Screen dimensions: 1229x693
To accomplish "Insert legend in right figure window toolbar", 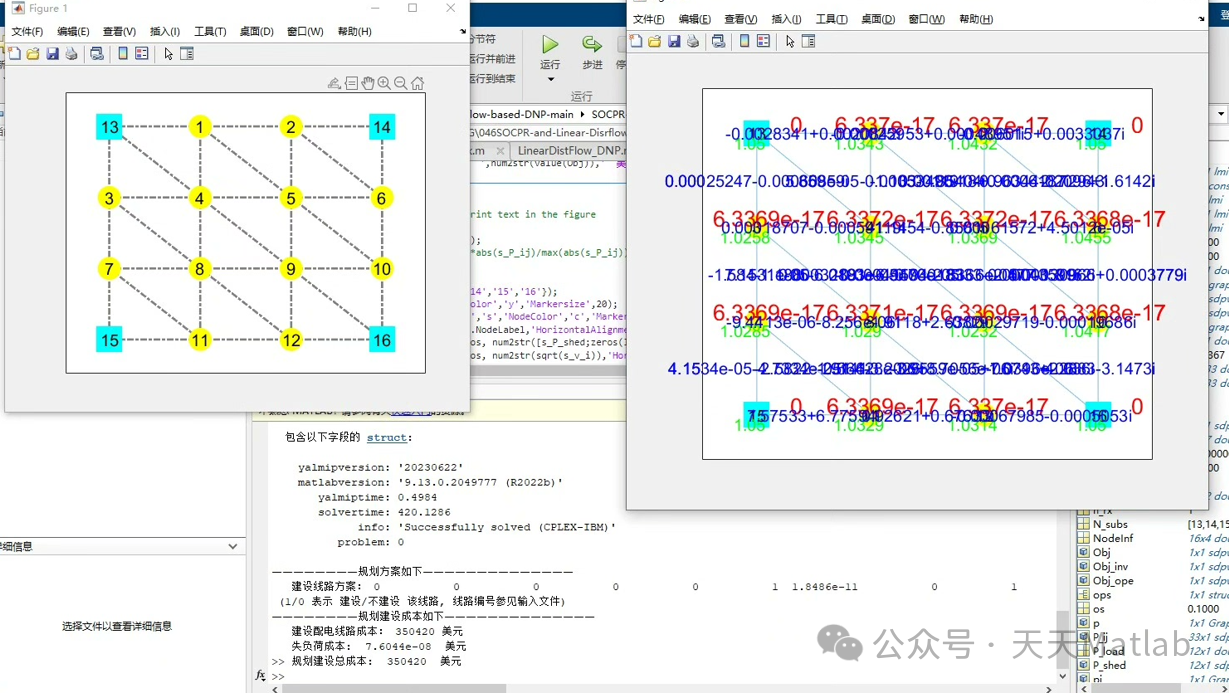I will tap(763, 41).
